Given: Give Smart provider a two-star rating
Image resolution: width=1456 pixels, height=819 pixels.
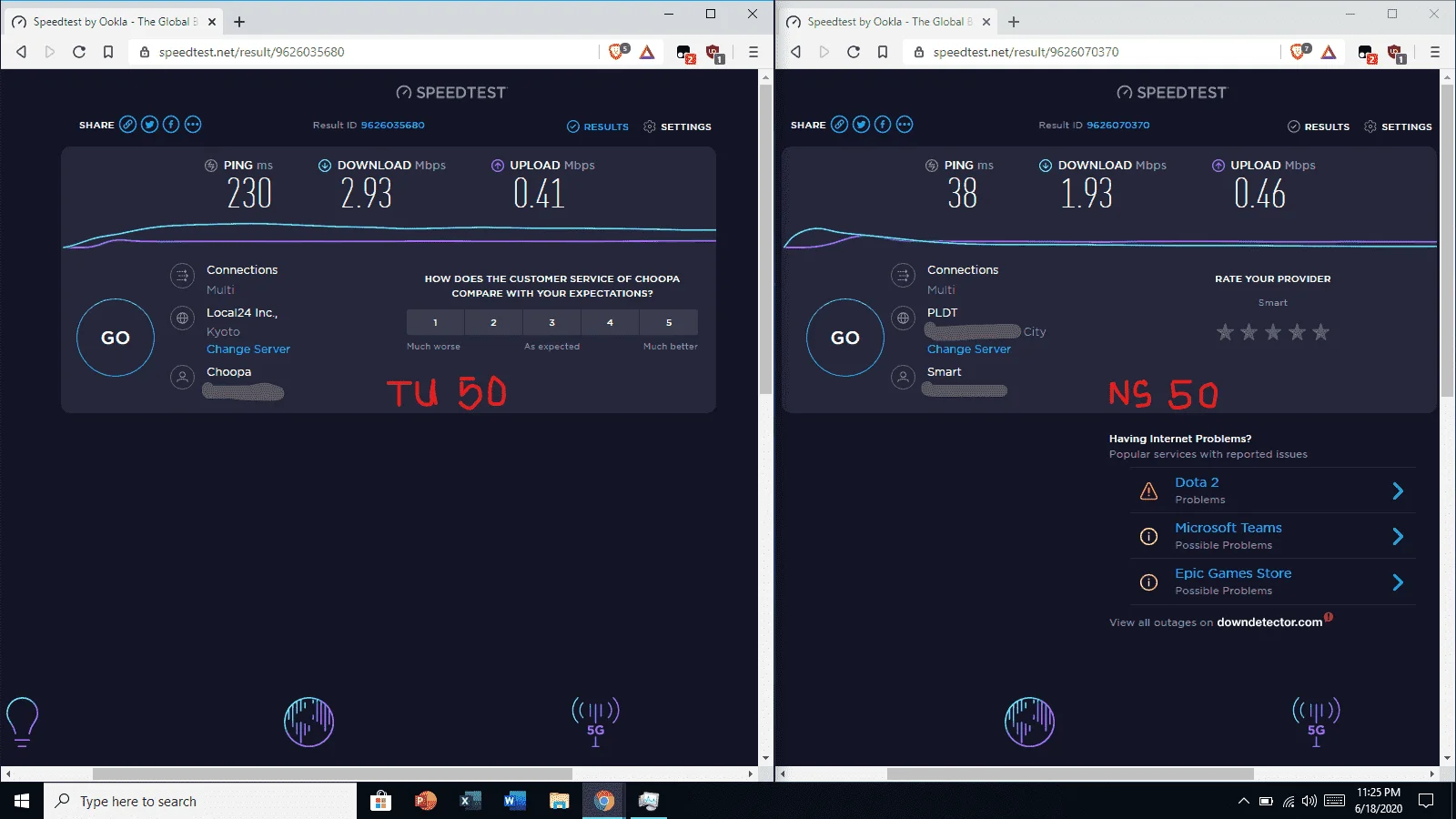Looking at the screenshot, I should pos(1249,332).
